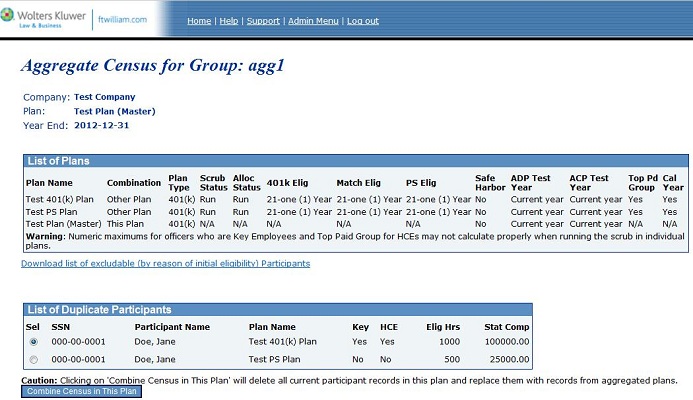Click Combine Census in This Plan button

coord(82,391)
